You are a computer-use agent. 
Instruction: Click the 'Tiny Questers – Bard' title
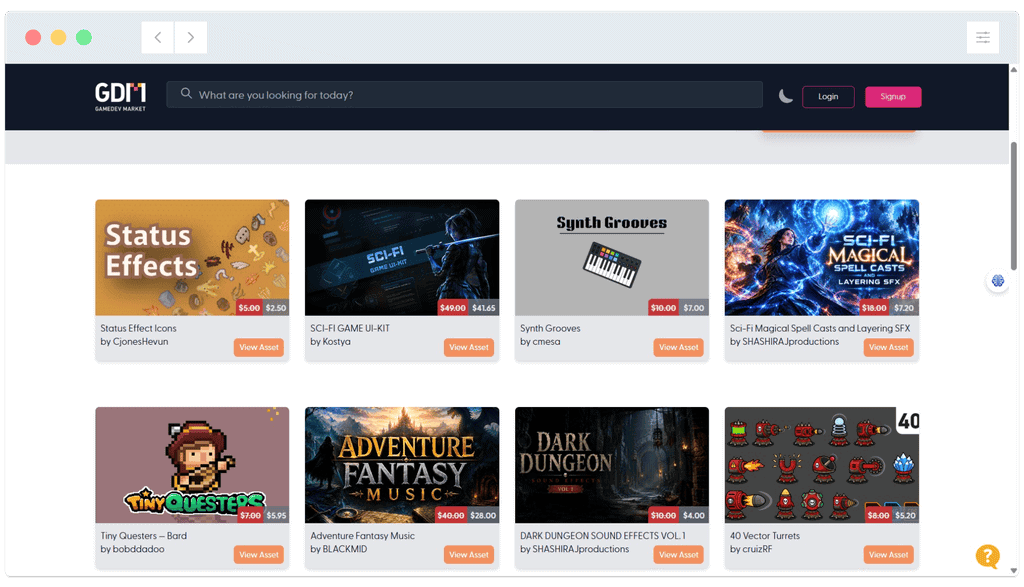[144, 536]
